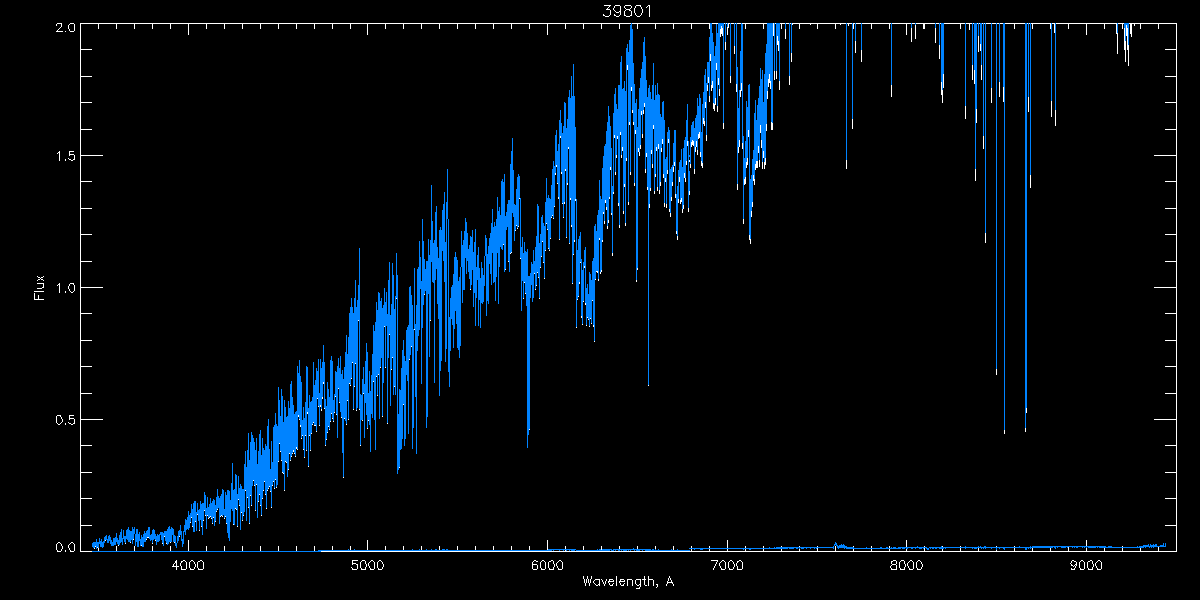Select the Flux y-axis label
This screenshot has width=1200, height=600.
coord(40,287)
